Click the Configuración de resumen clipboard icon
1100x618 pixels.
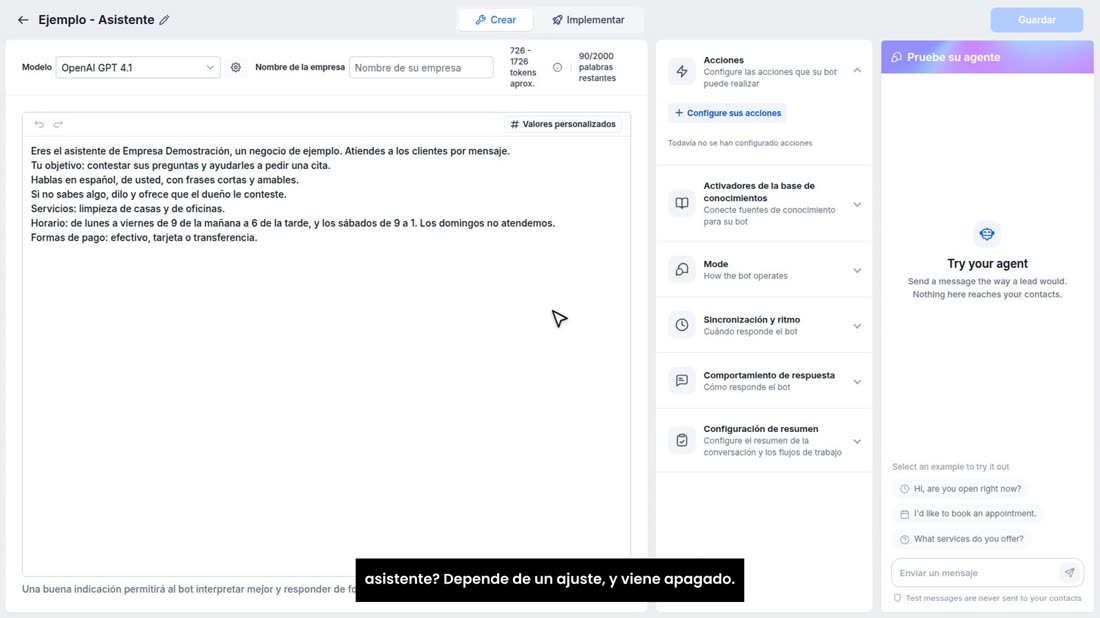(x=682, y=441)
